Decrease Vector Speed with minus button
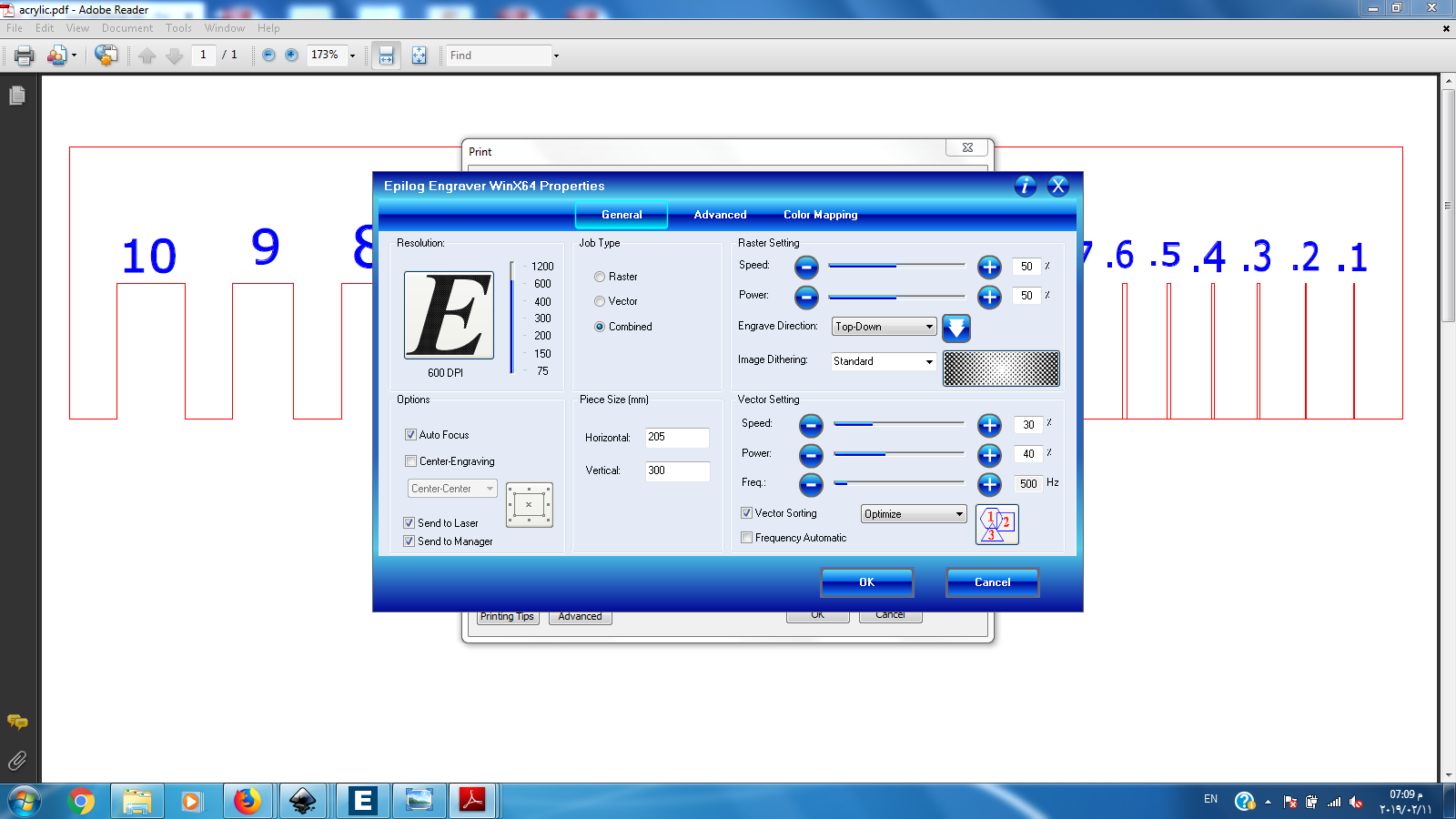The width and height of the screenshot is (1456, 819). [811, 425]
